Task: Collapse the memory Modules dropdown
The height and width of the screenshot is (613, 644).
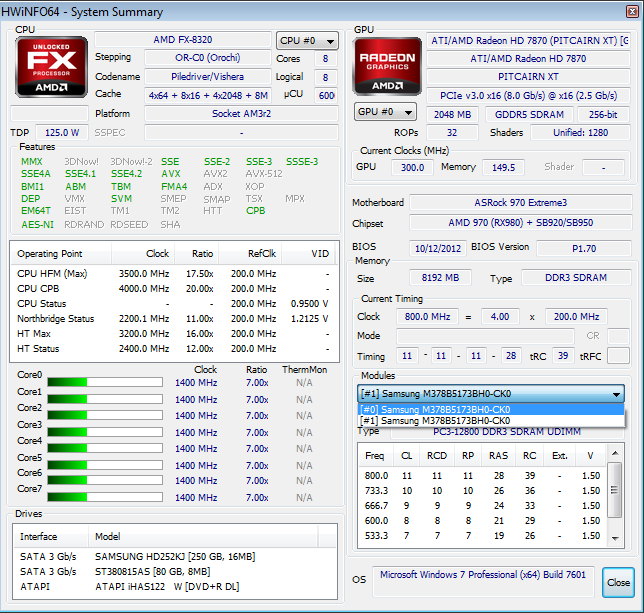Action: (x=490, y=394)
